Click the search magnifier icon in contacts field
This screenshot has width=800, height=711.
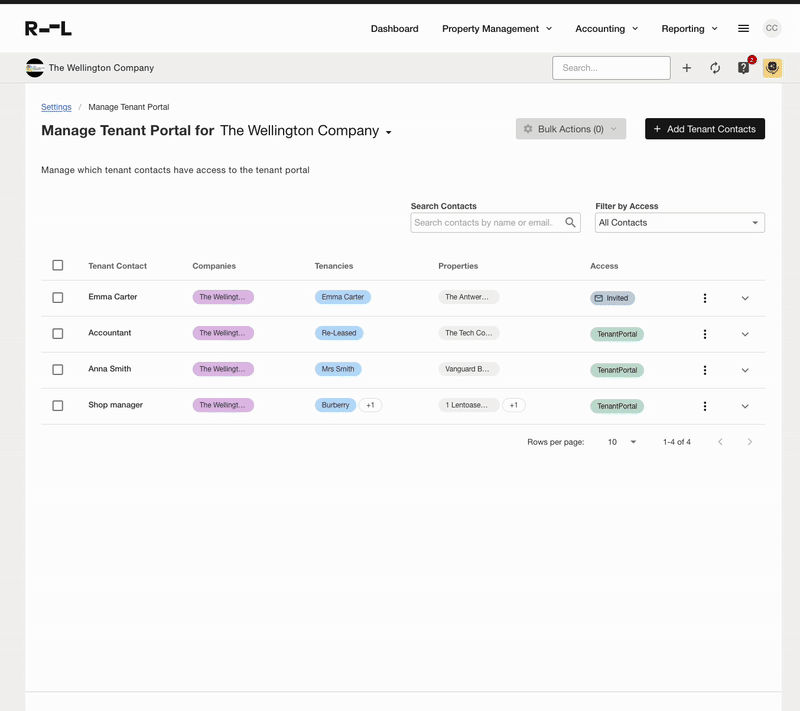coord(571,223)
